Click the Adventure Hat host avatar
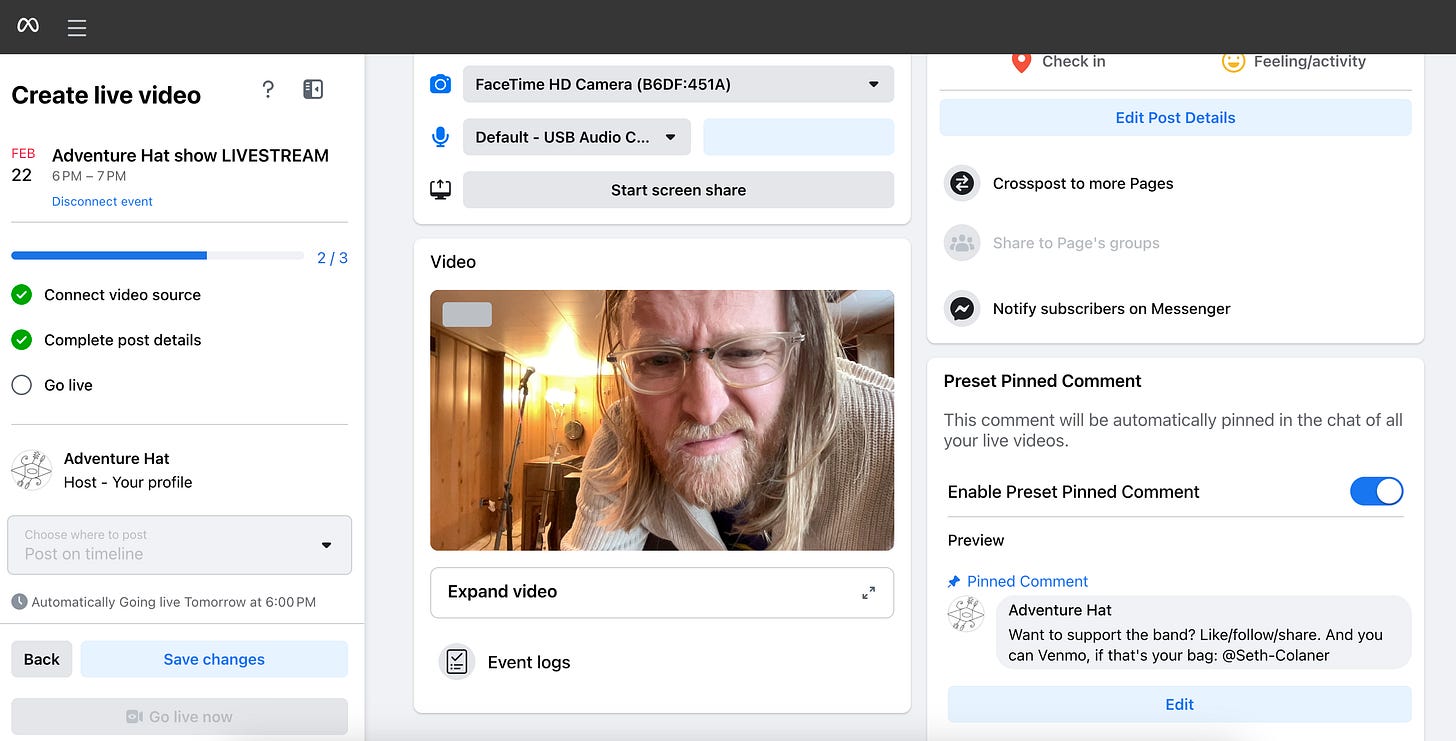Image resolution: width=1456 pixels, height=741 pixels. coord(31,470)
